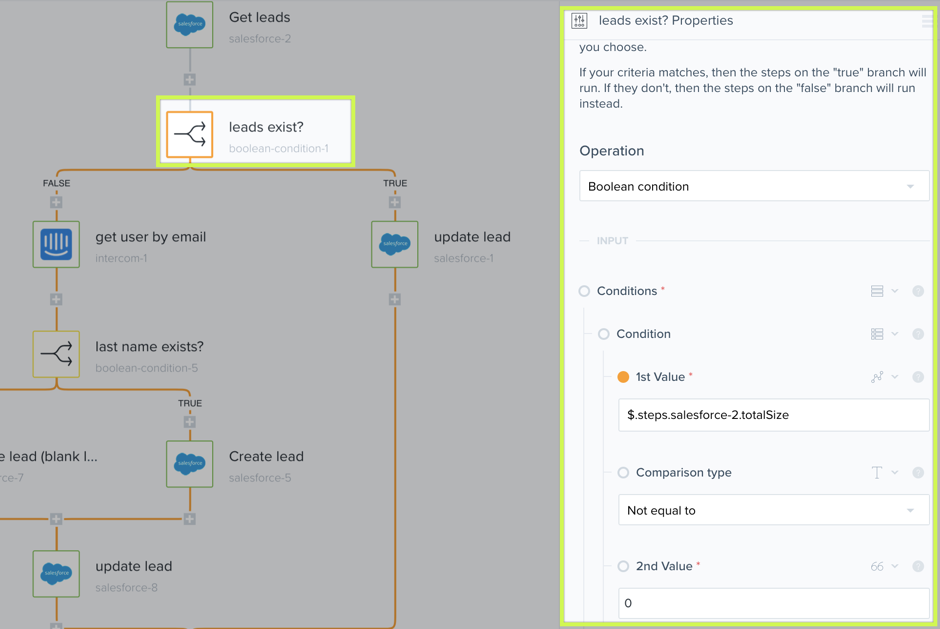Expand the Comparison type chevron
The image size is (940, 629).
[x=894, y=472]
